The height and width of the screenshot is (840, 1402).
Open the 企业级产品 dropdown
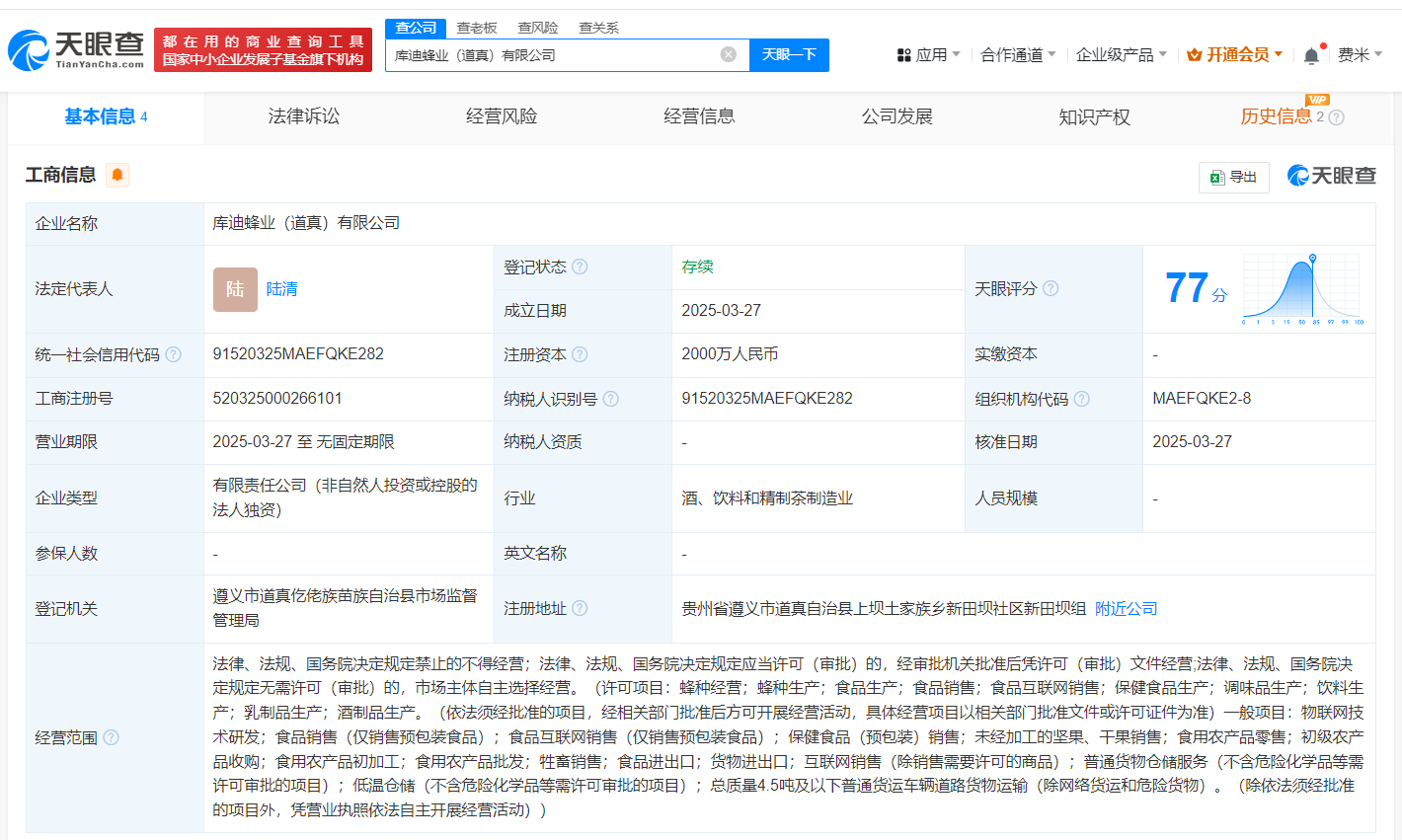tap(1121, 55)
